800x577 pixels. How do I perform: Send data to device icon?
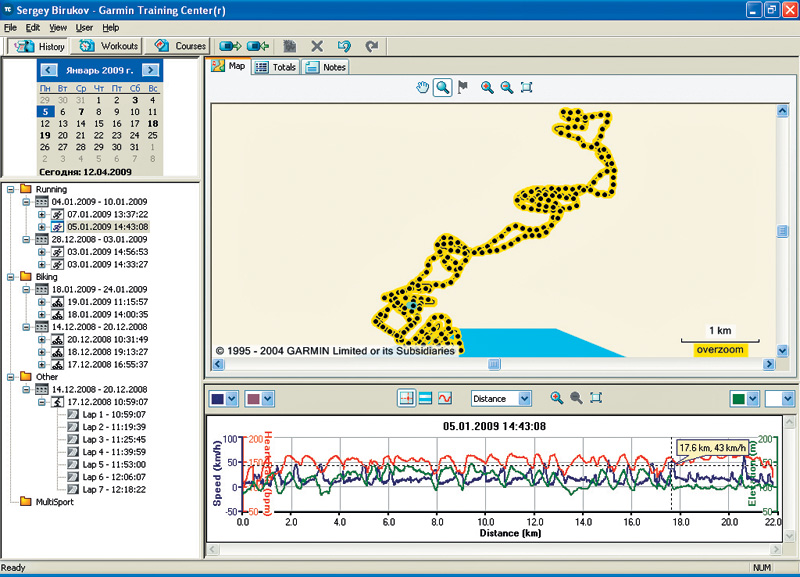click(230, 46)
